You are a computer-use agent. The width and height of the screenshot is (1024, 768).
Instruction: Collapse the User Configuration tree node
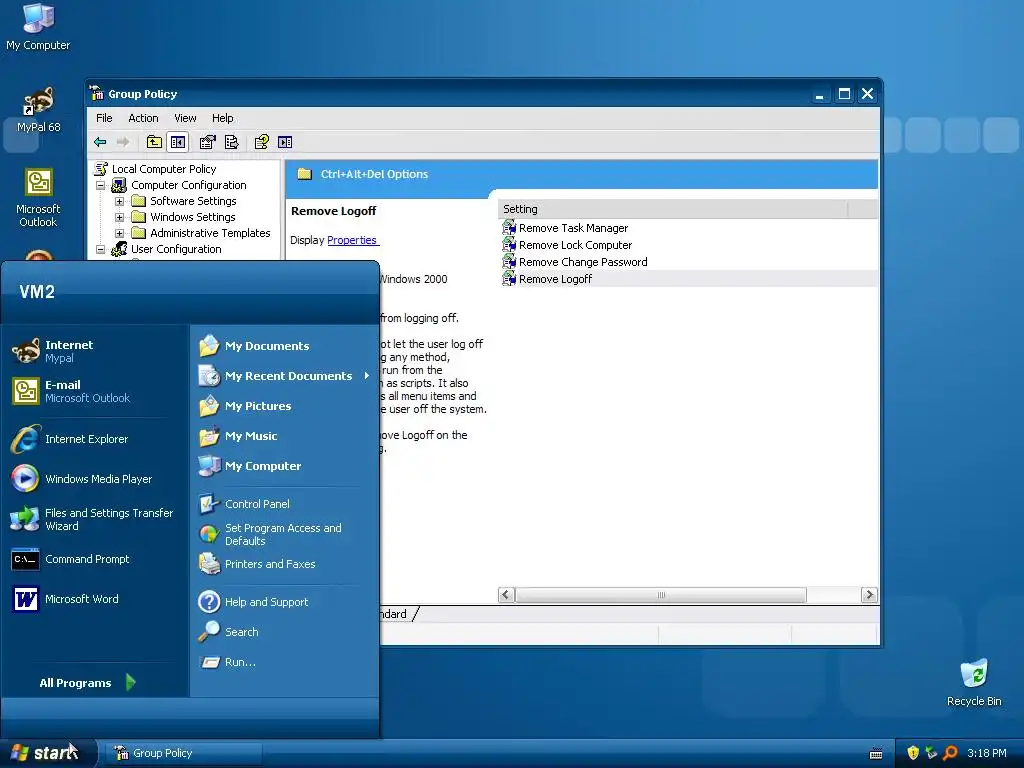coord(101,249)
